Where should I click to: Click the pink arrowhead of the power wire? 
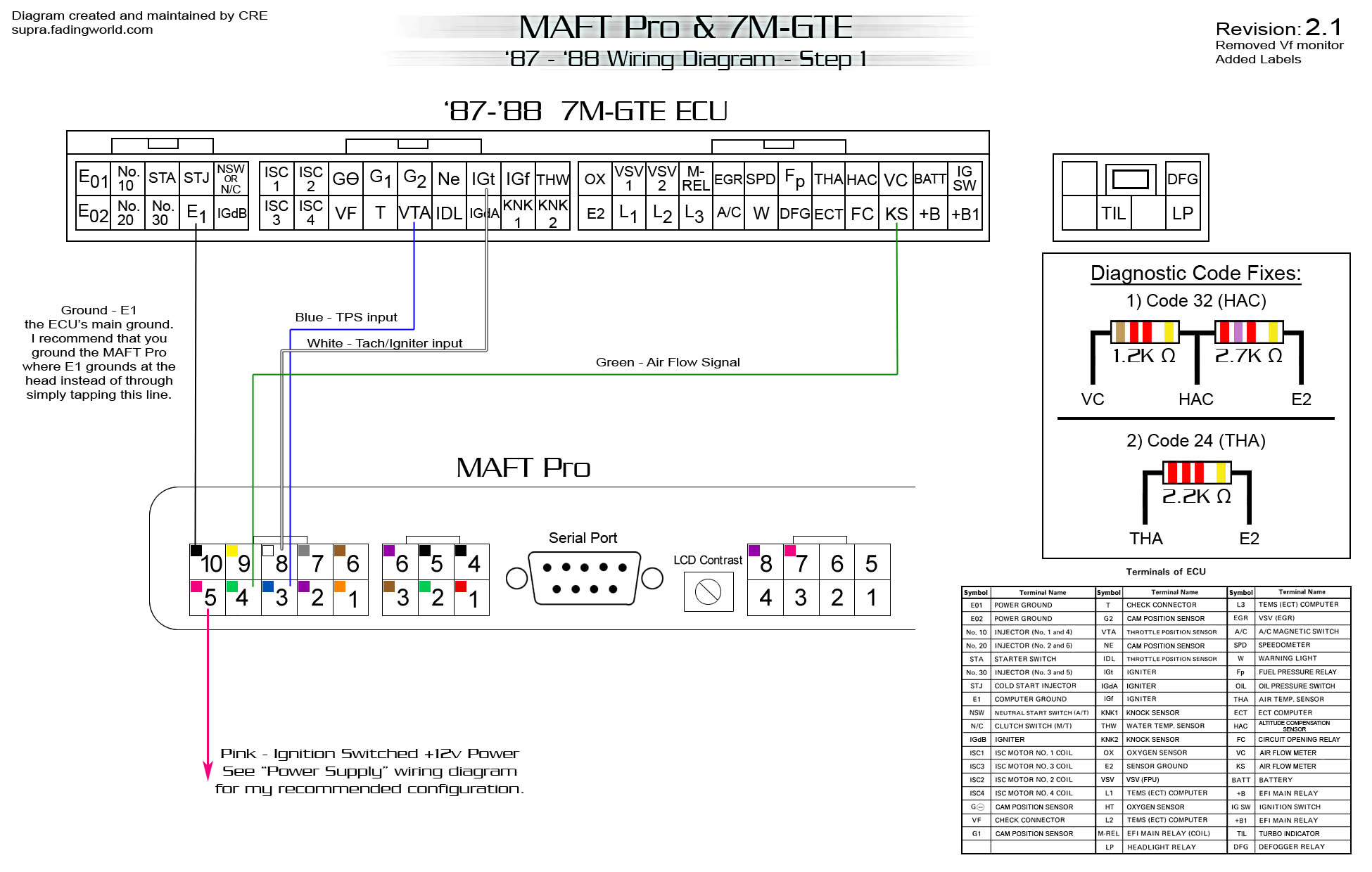[x=208, y=770]
